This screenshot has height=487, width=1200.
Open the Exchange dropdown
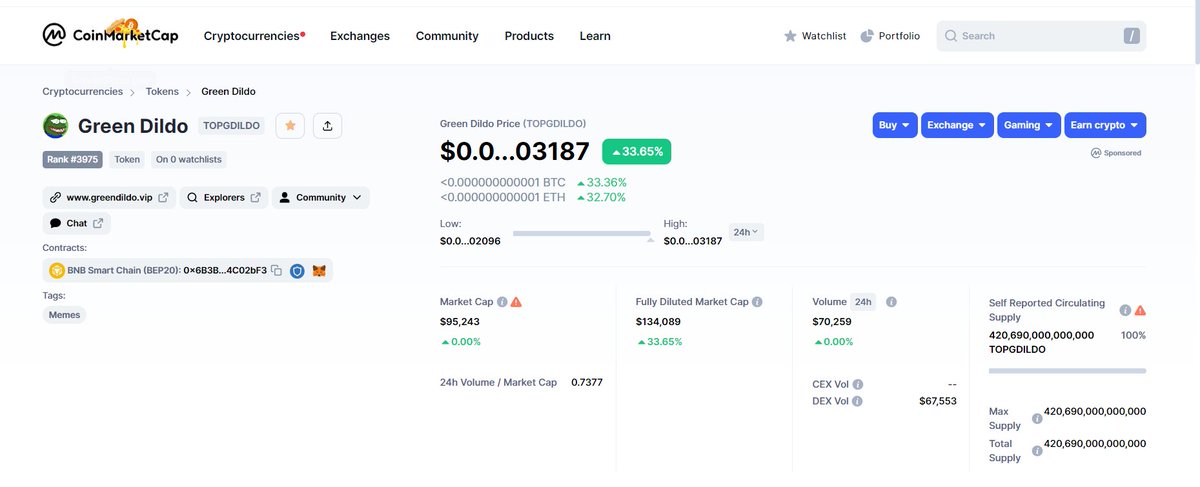coord(957,125)
